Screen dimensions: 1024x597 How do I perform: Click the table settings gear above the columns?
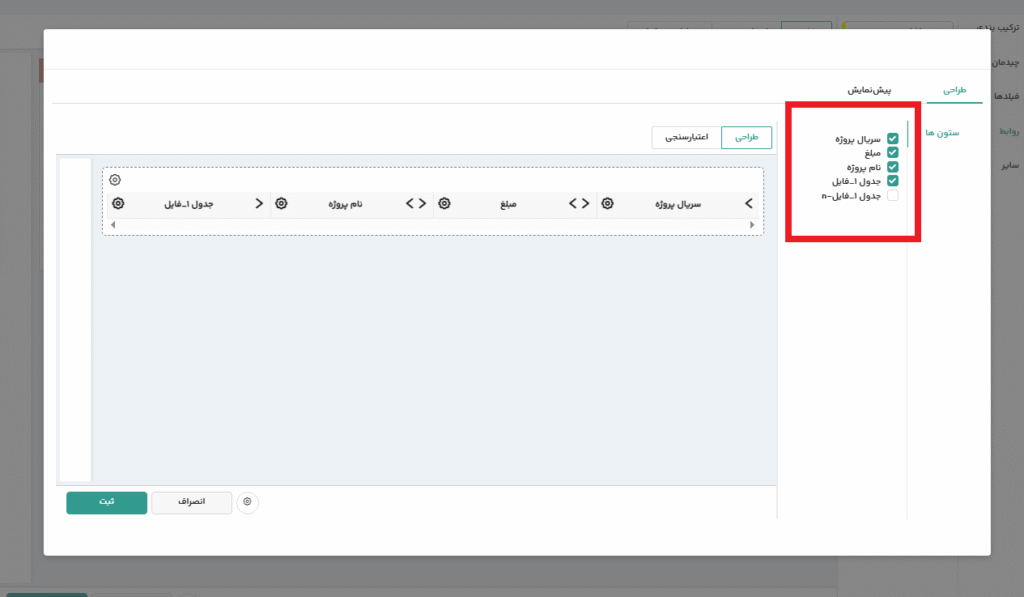(x=115, y=180)
